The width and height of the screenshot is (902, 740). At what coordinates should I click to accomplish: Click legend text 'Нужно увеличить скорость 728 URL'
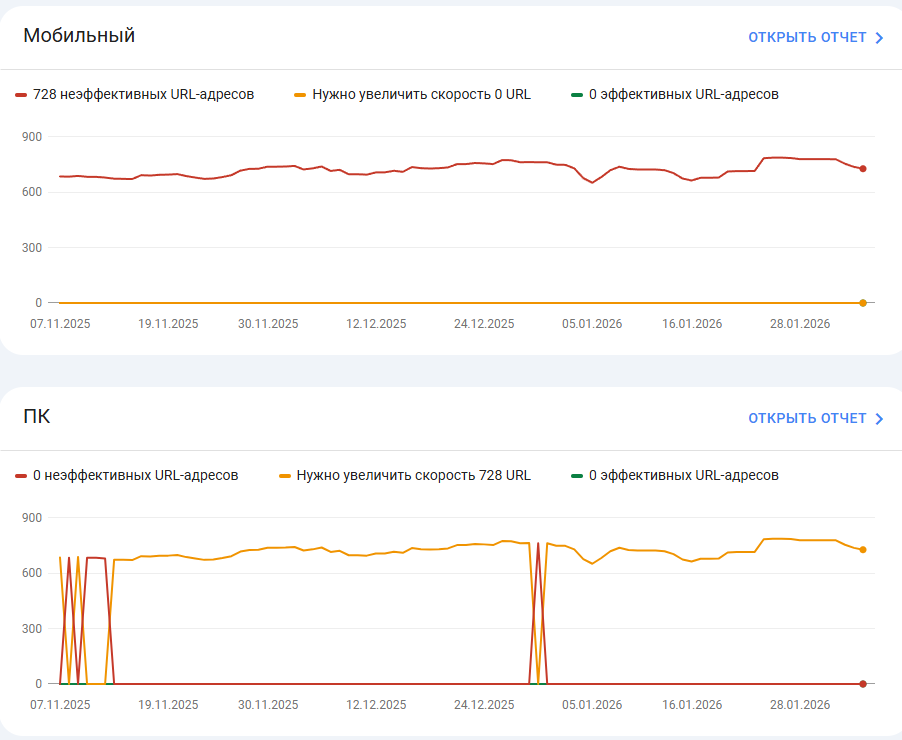pos(414,476)
